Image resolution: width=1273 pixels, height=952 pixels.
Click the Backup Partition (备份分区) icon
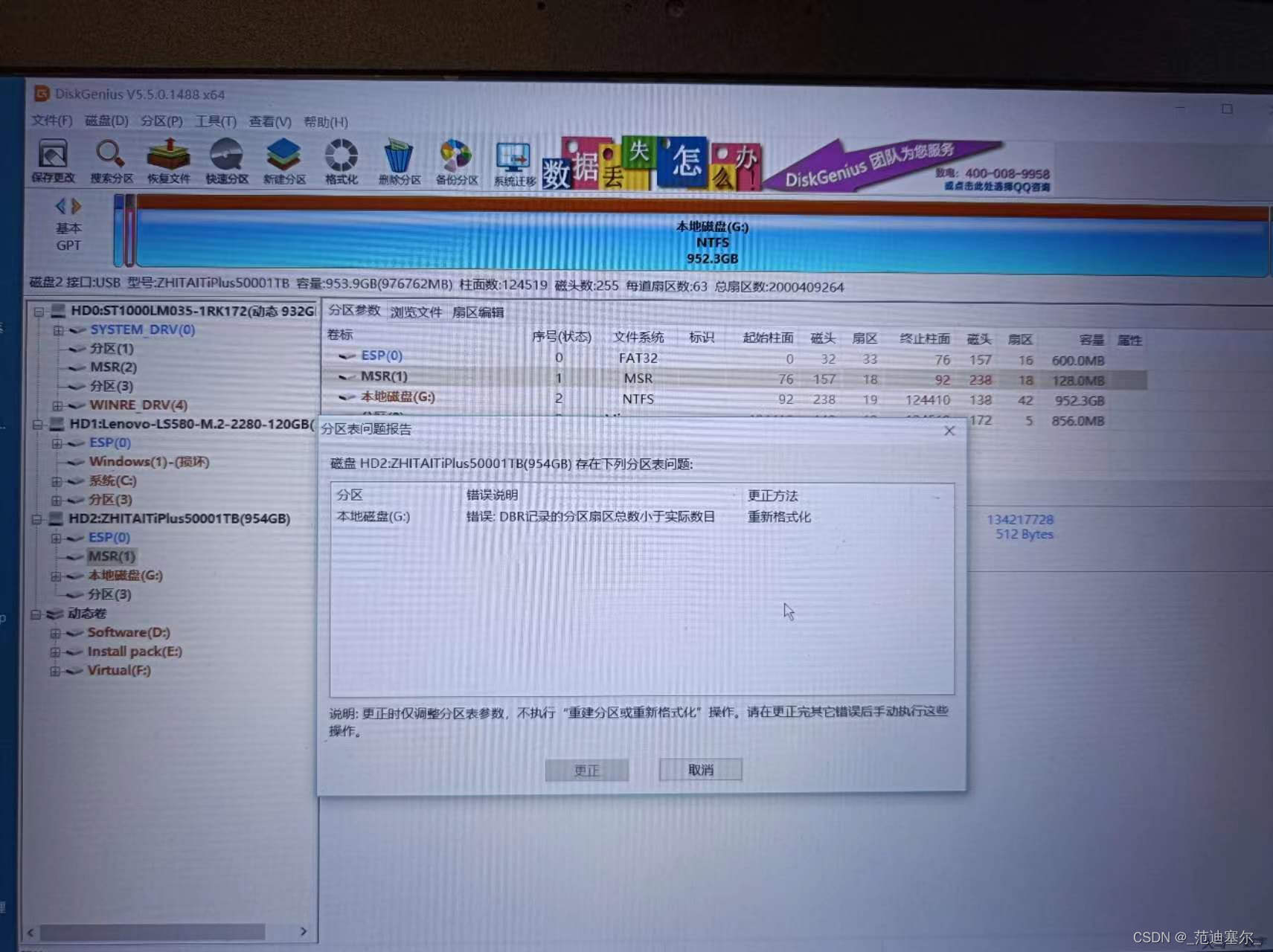point(457,163)
